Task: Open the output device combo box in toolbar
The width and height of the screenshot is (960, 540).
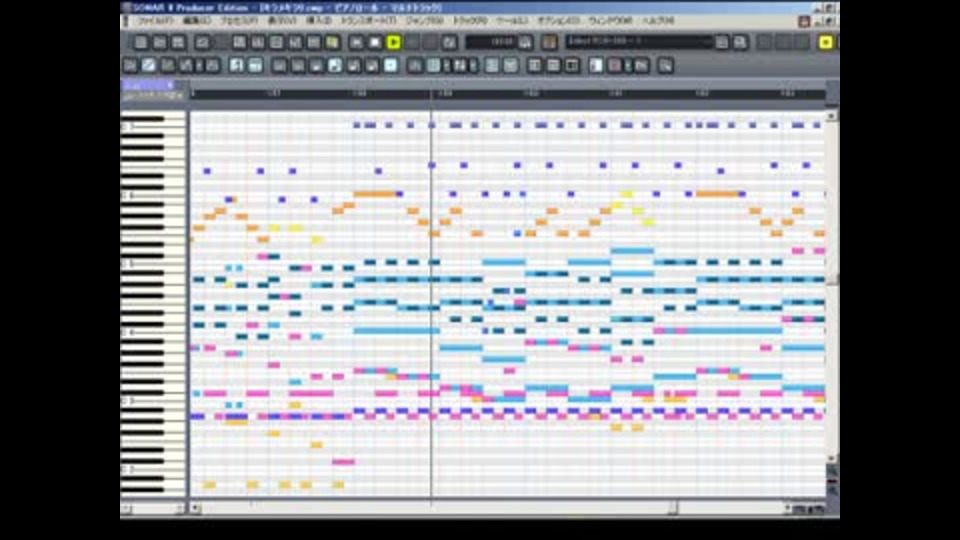Action: coord(639,42)
